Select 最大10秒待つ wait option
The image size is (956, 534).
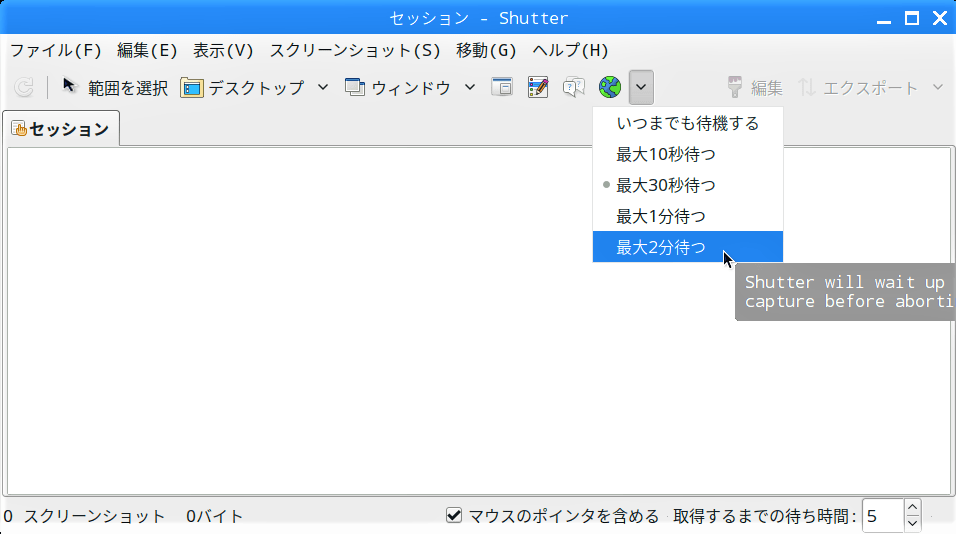665,154
